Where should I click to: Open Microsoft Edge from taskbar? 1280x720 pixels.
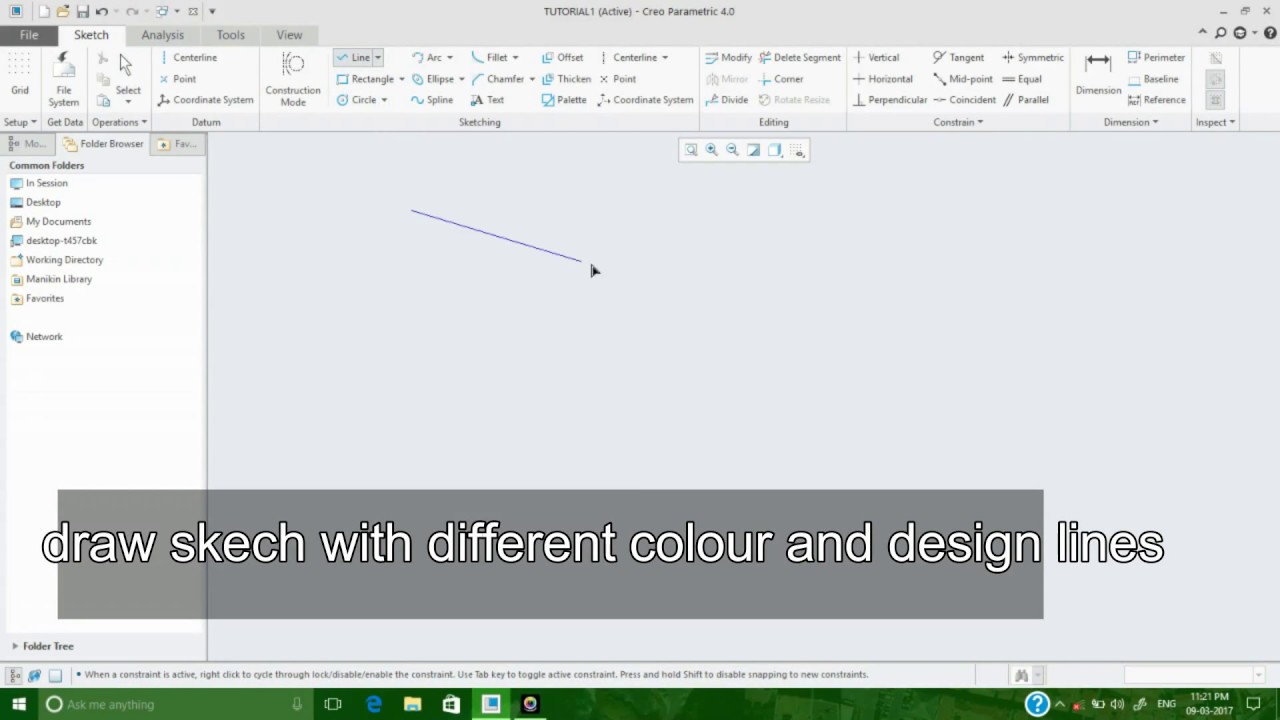point(374,704)
